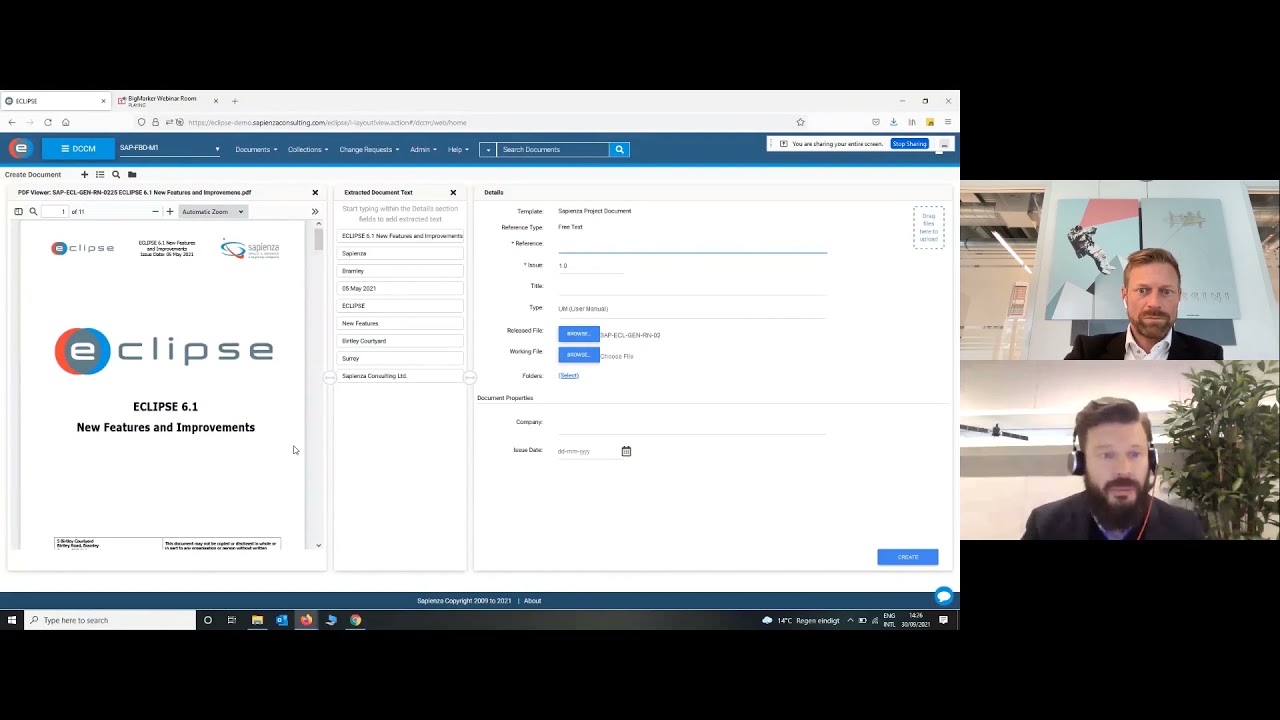1280x720 pixels.
Task: Click taskbar search box
Action: coord(110,620)
